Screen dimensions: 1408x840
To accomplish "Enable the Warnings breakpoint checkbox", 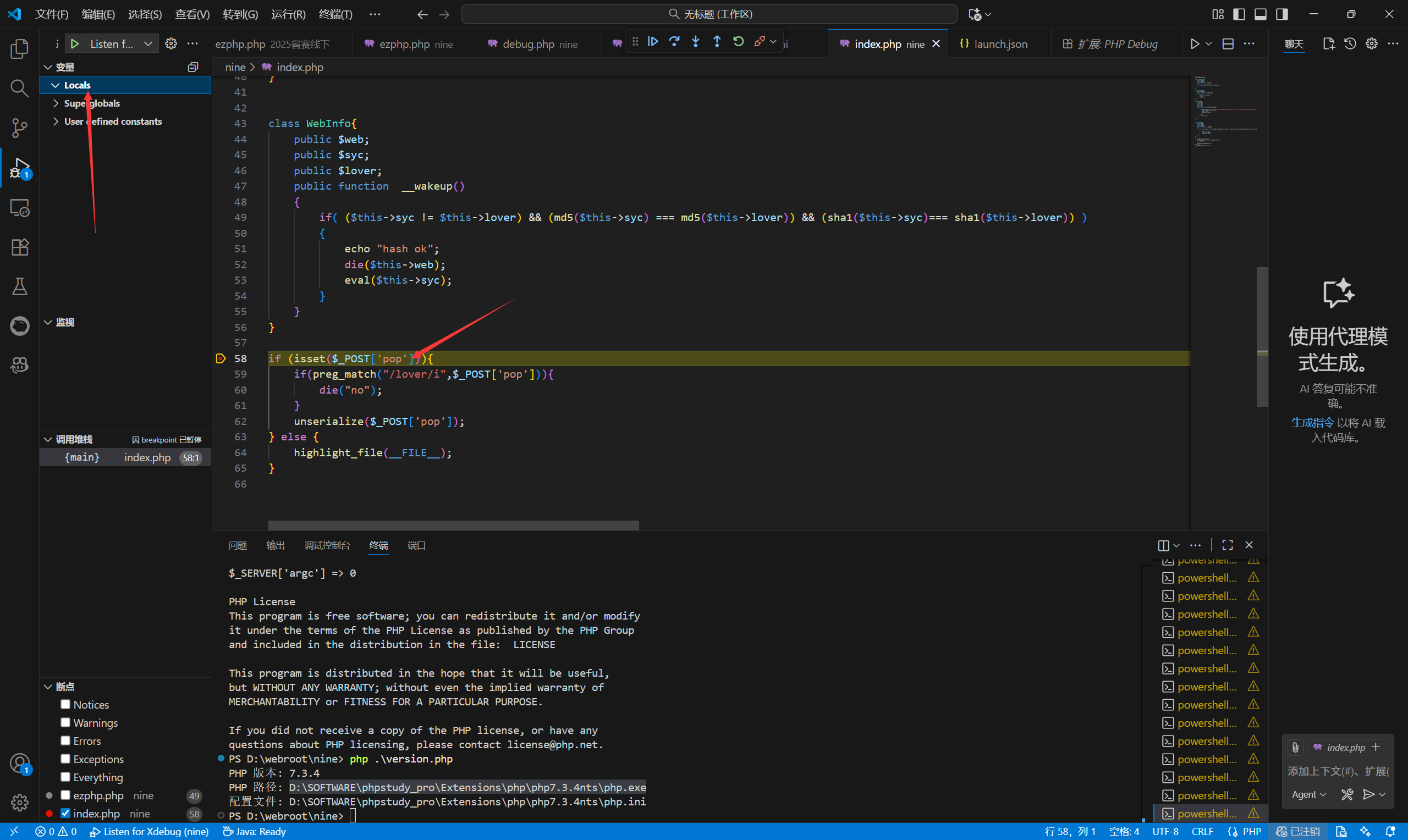I will pos(65,723).
